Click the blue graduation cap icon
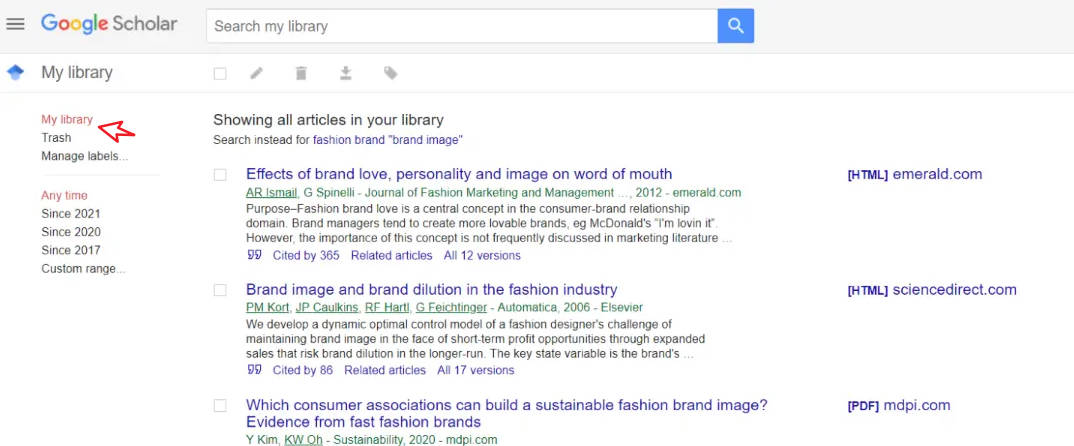Screen dimensions: 1074x446 [15, 72]
